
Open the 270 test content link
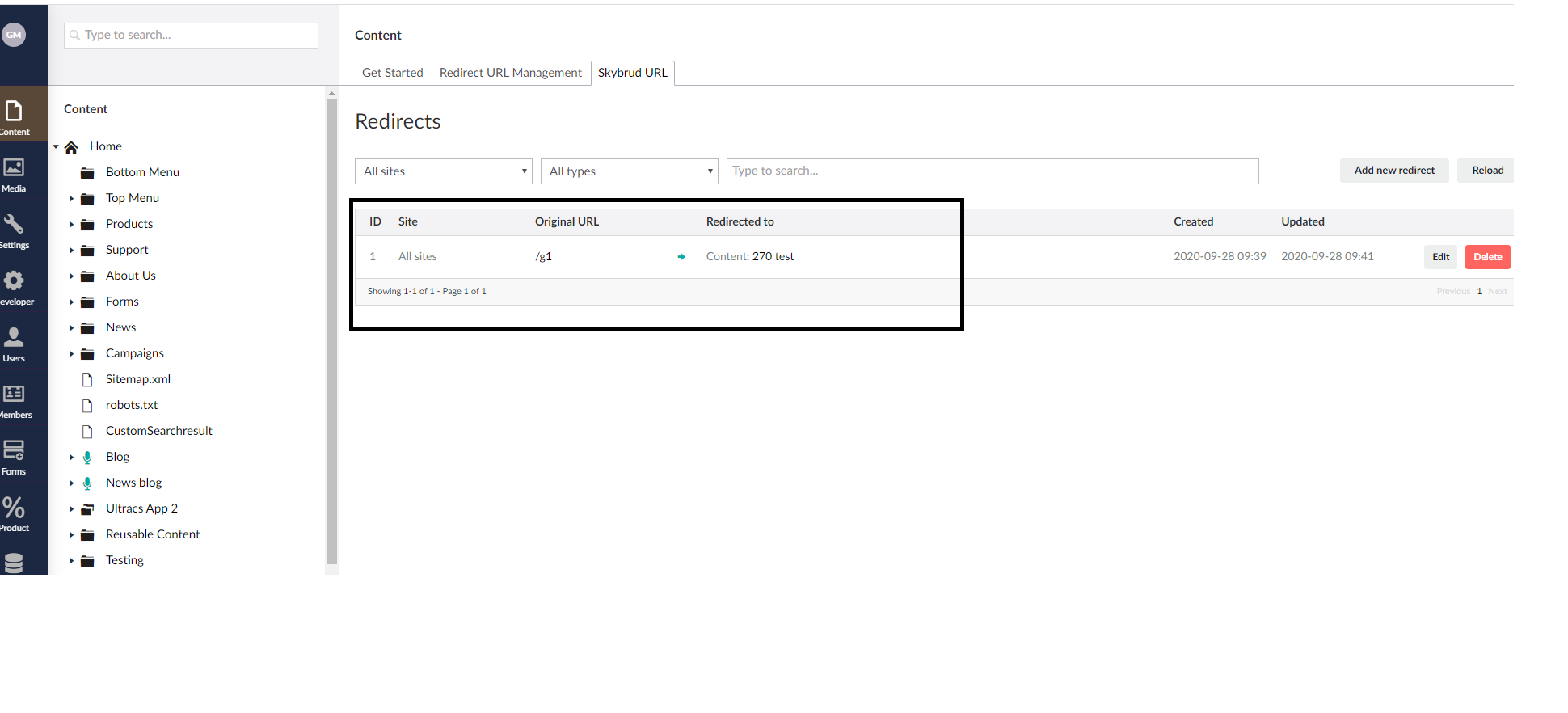(x=773, y=257)
